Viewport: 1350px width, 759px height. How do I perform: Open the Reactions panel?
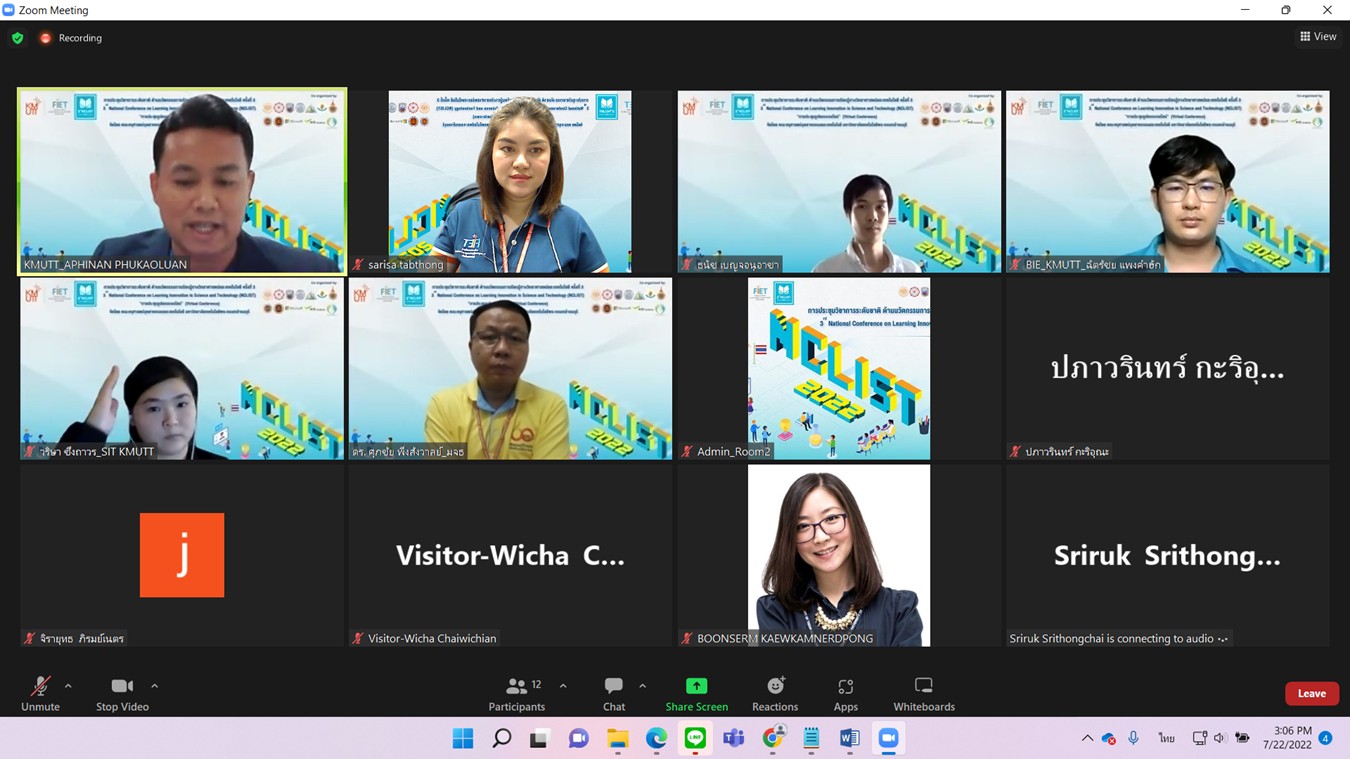pos(775,693)
